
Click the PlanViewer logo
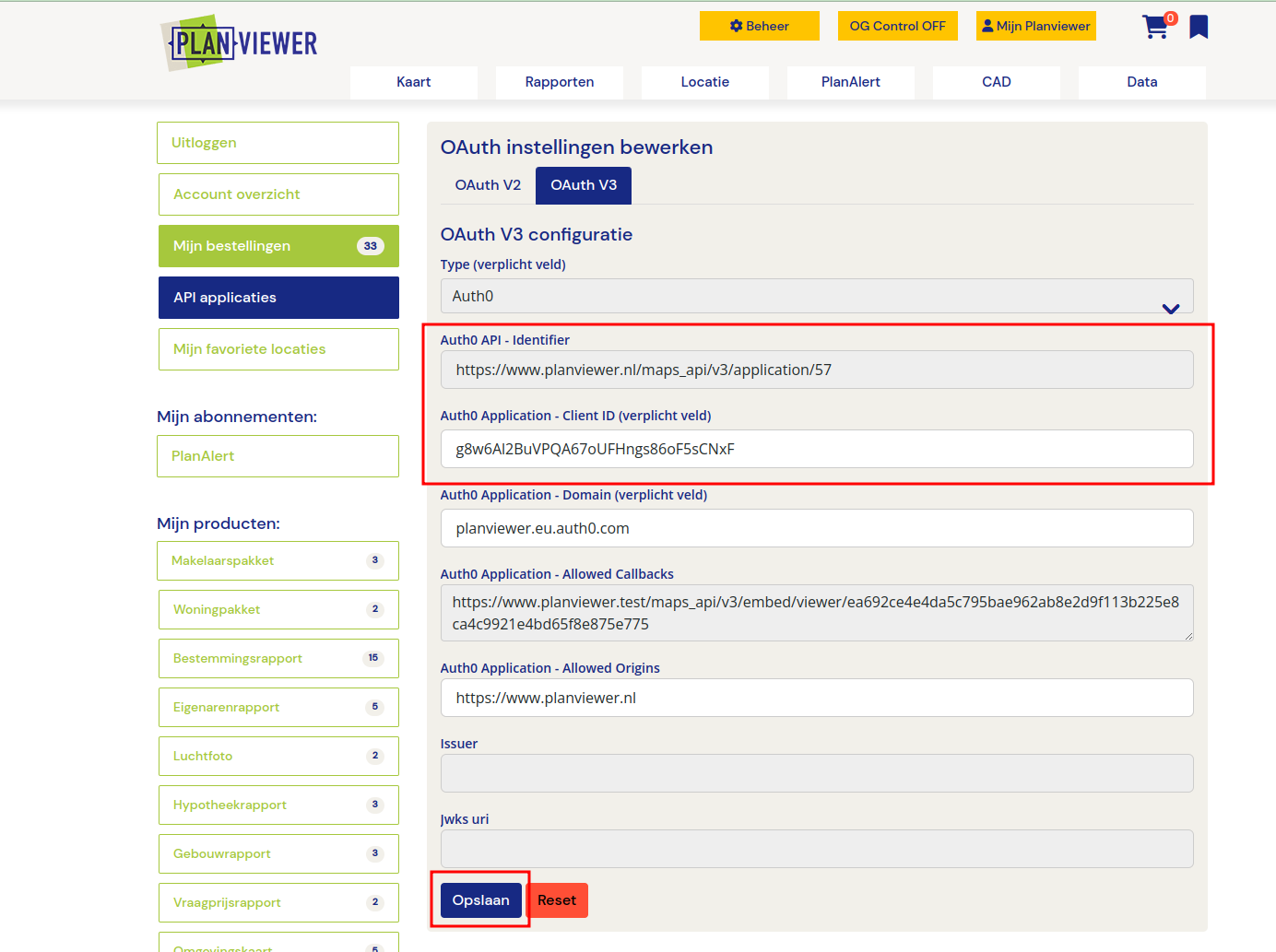click(238, 41)
